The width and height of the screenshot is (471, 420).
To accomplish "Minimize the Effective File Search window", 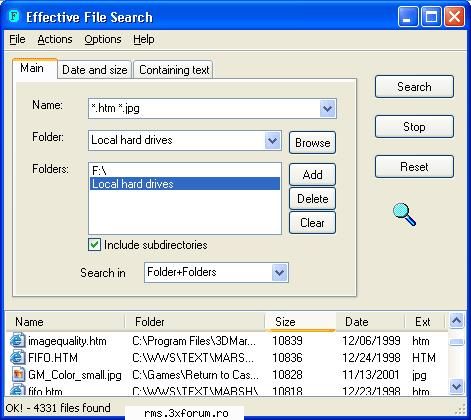I will click(x=407, y=16).
